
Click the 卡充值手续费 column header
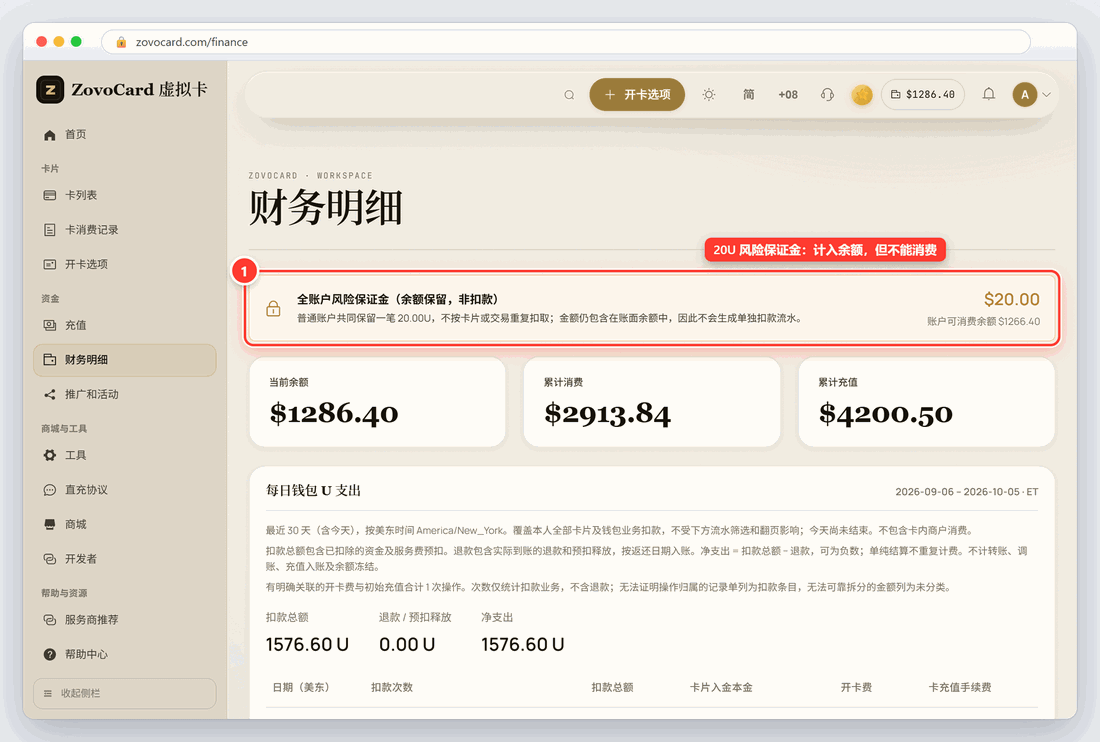pos(960,687)
